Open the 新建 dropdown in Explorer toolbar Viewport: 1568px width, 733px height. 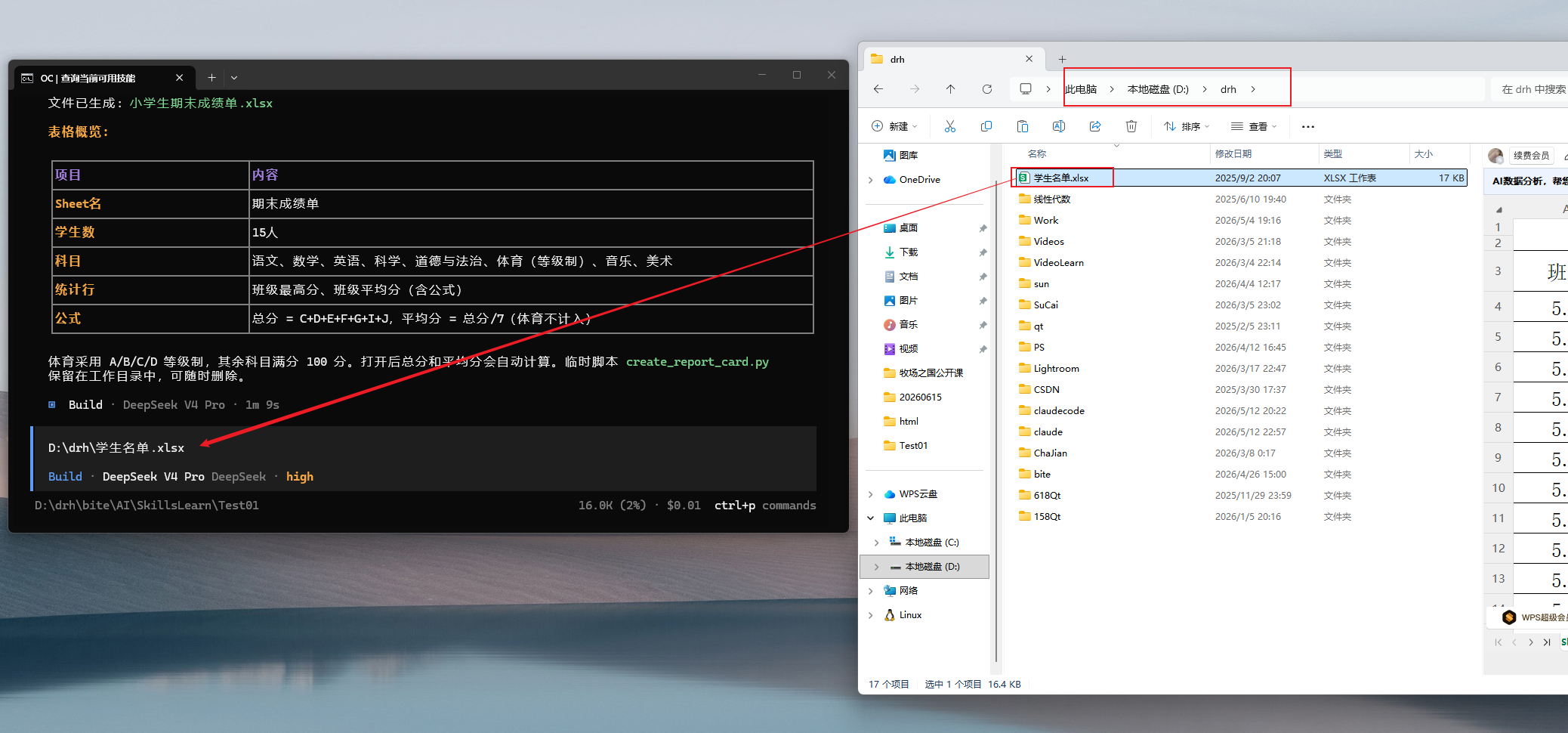point(894,126)
